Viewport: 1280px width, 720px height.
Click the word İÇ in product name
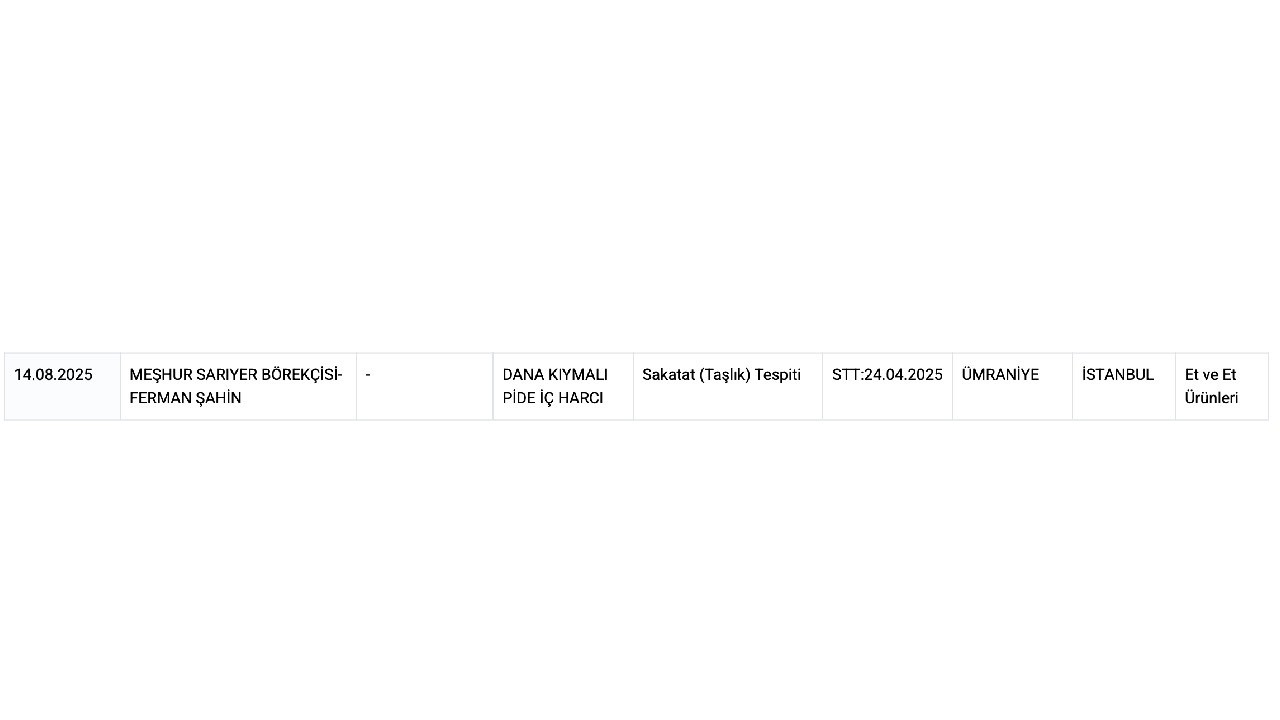click(x=553, y=398)
